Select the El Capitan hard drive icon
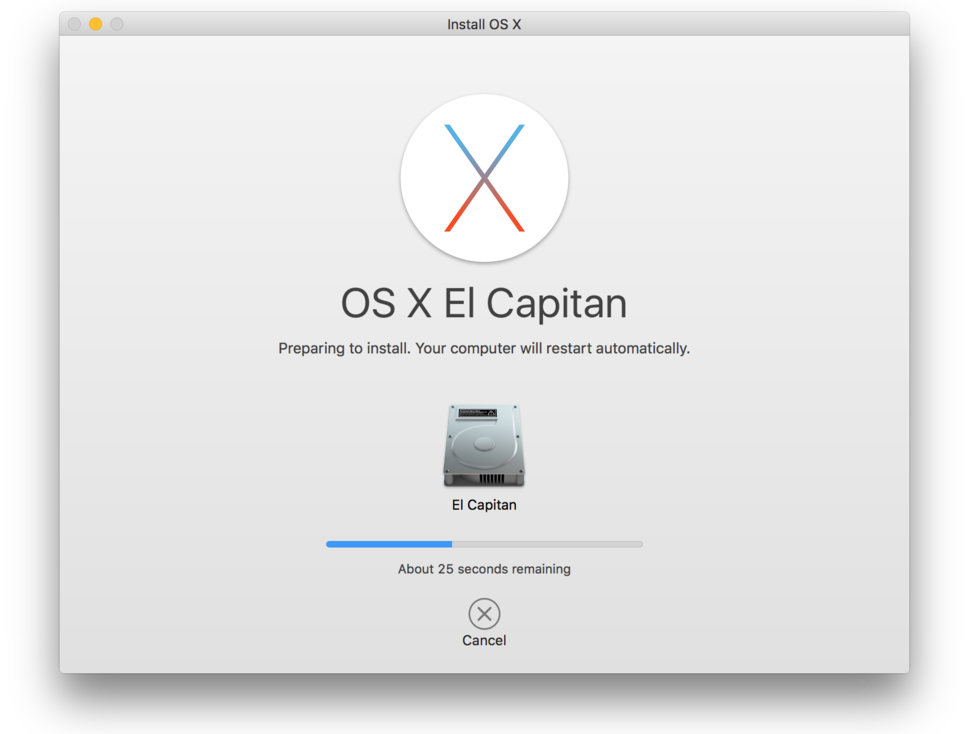Image resolution: width=969 pixels, height=734 pixels. 484,445
